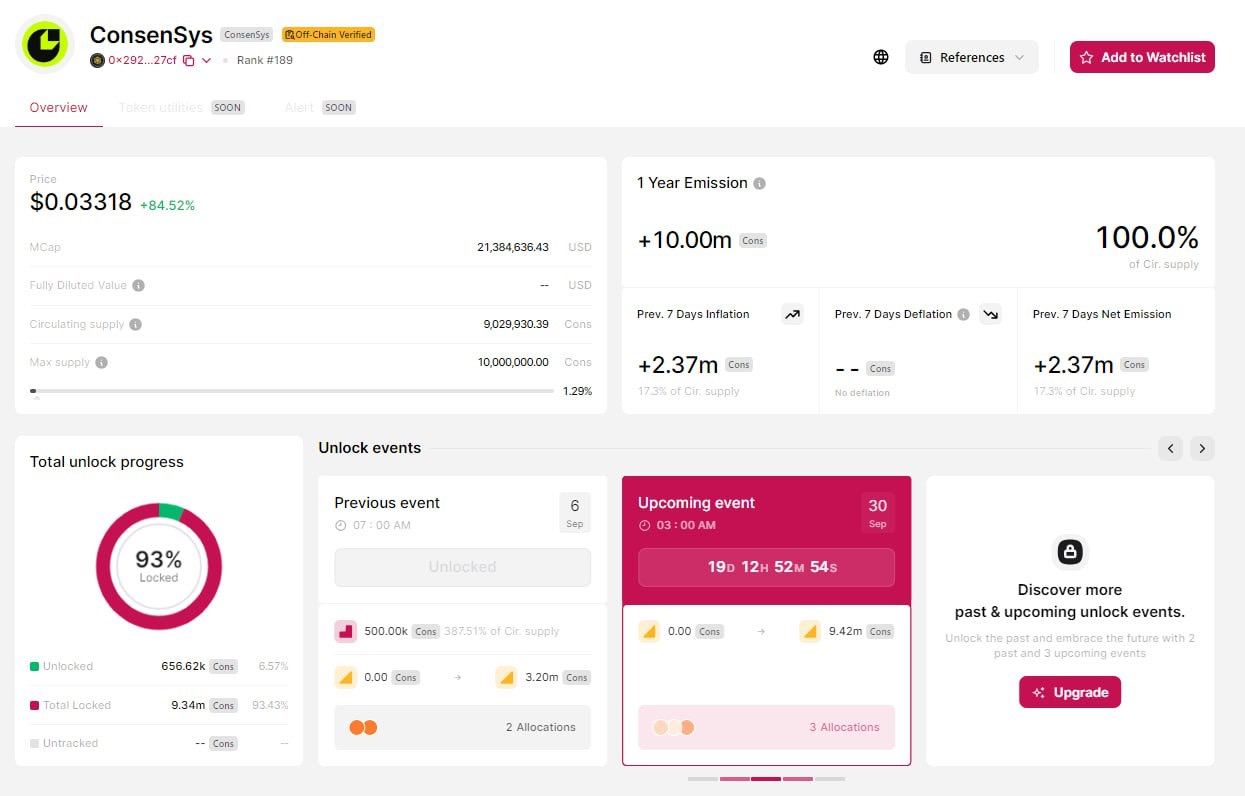Click info icon beside Prev. 7 Days Deflation
Image resolution: width=1245 pixels, height=796 pixels.
coord(963,314)
